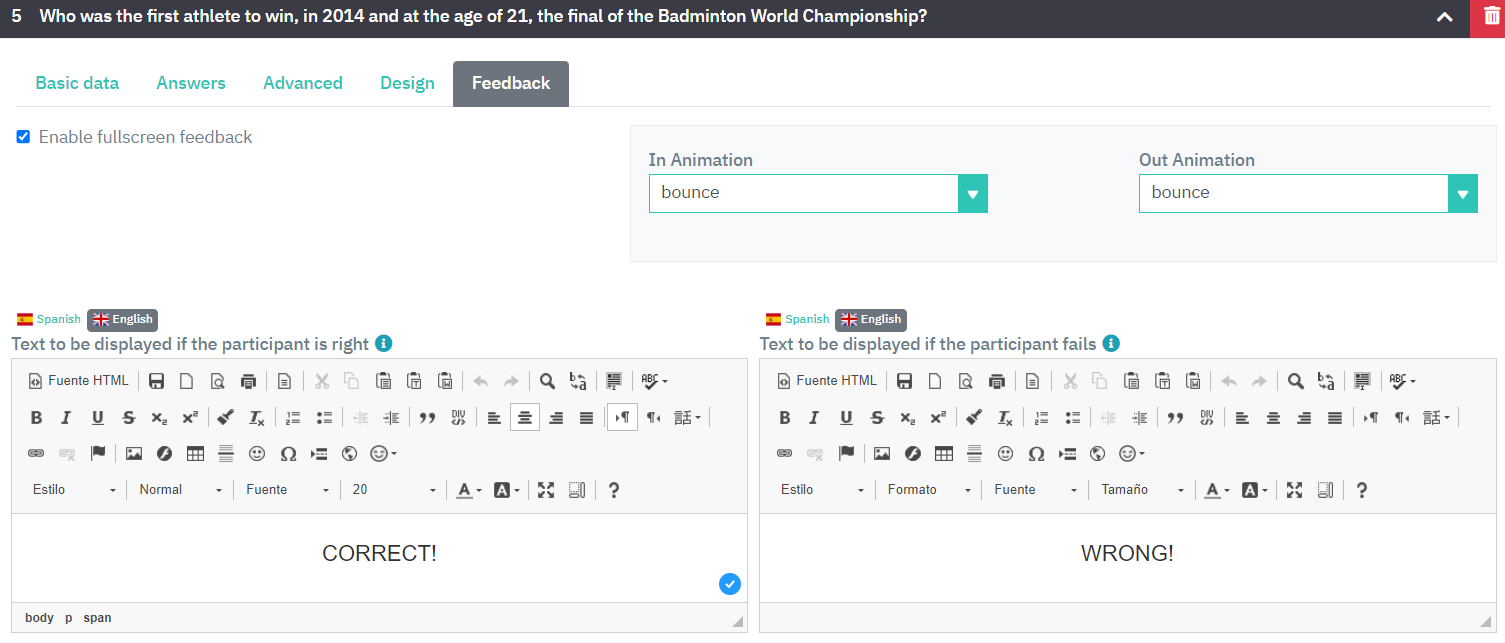This screenshot has height=643, width=1505.
Task: Switch to the Design tab
Action: pos(407,83)
